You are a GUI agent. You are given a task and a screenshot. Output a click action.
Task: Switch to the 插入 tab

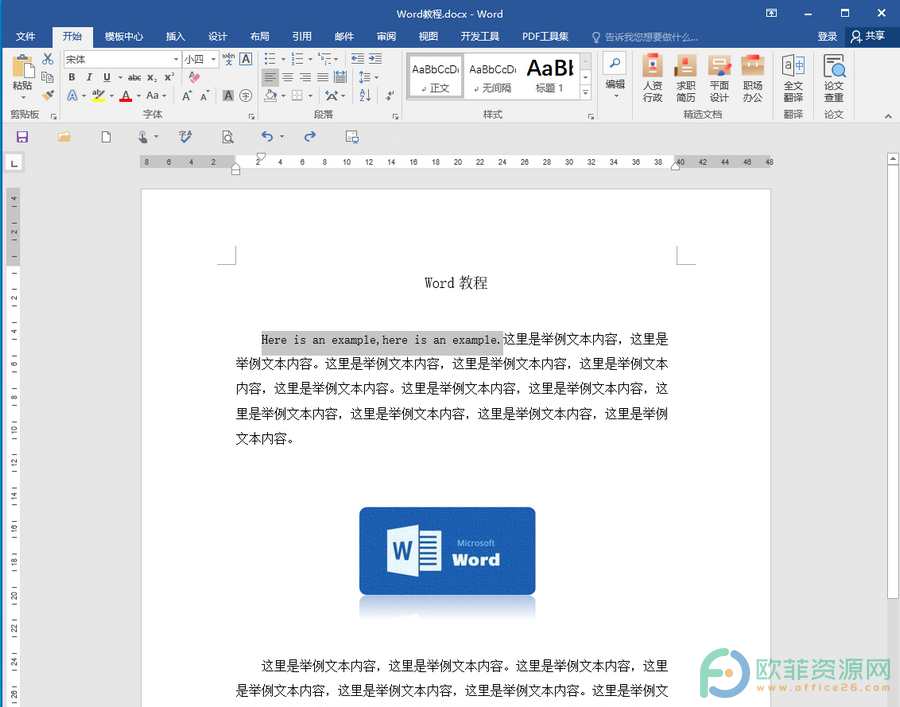(x=175, y=37)
